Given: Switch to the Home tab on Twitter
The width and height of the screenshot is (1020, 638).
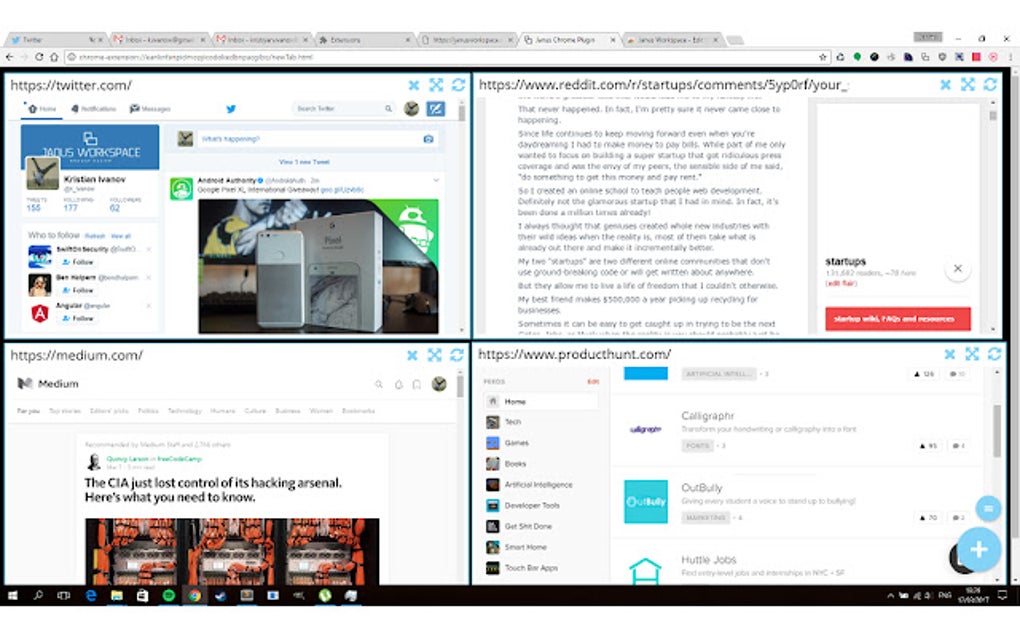Looking at the screenshot, I should 32,108.
